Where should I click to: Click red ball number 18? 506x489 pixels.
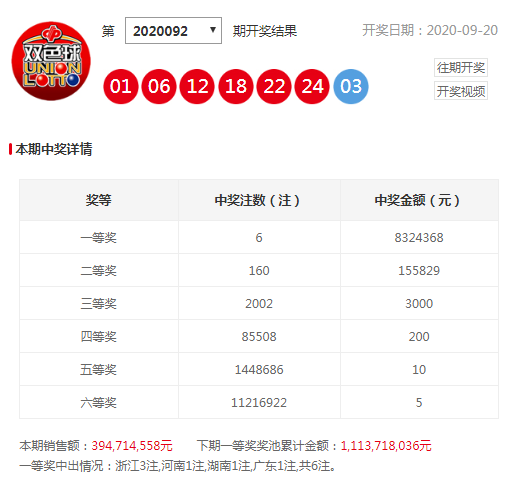point(236,86)
